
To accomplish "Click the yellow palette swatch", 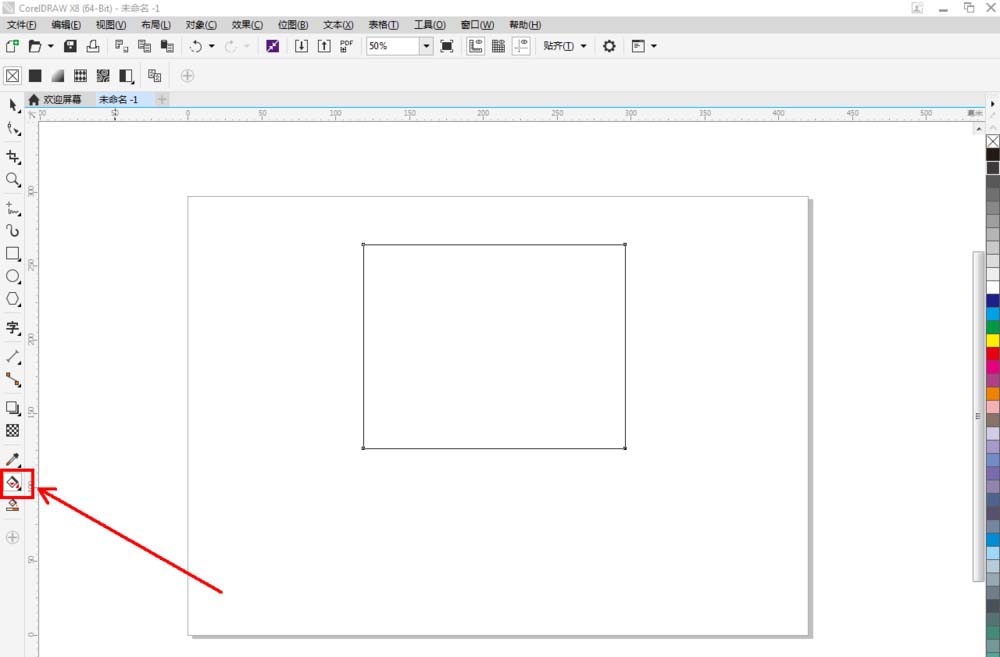I will [x=992, y=340].
